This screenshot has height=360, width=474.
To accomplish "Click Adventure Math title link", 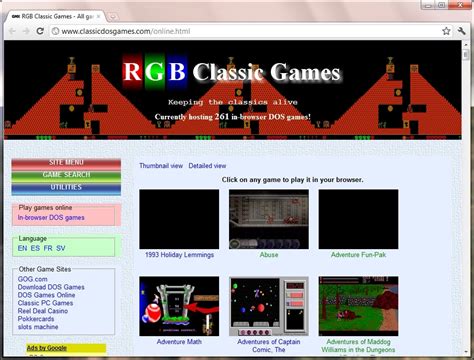I will tap(179, 342).
